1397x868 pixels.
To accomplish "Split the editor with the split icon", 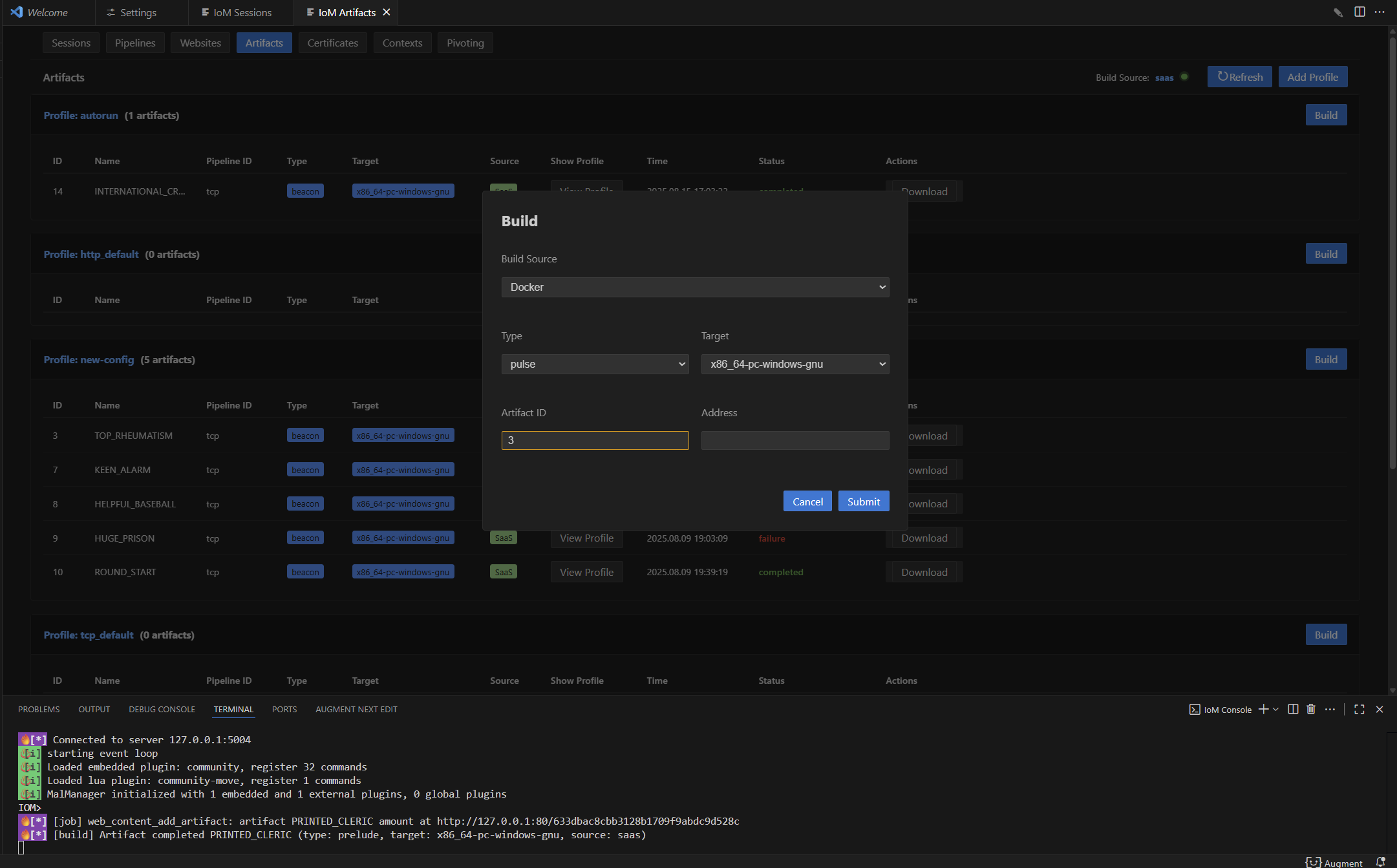I will [x=1360, y=12].
